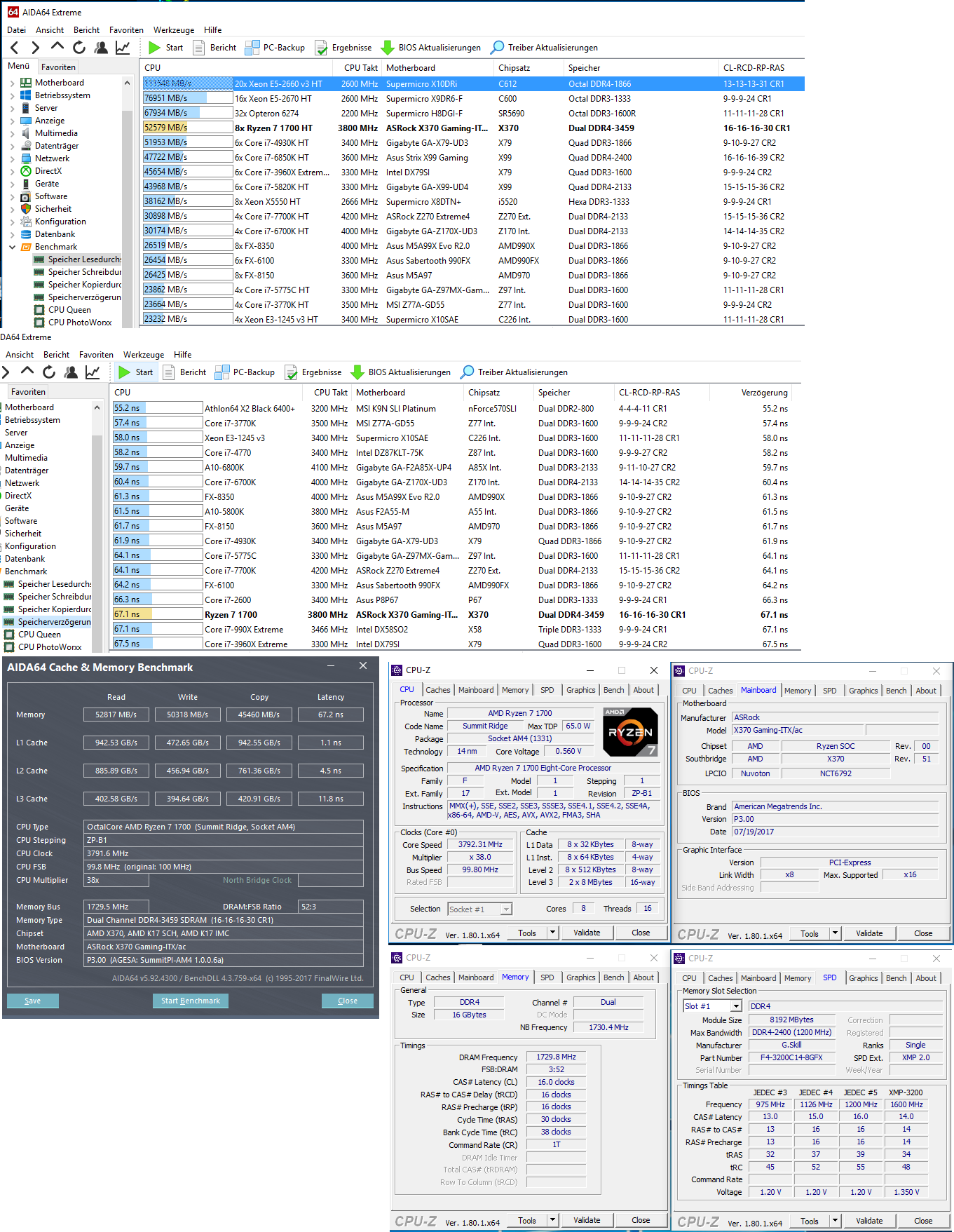Click BIOS Aktualisierungen icon in lower AIDA64 toolbar
Image resolution: width=954 pixels, height=1232 pixels.
pyautogui.click(x=357, y=372)
